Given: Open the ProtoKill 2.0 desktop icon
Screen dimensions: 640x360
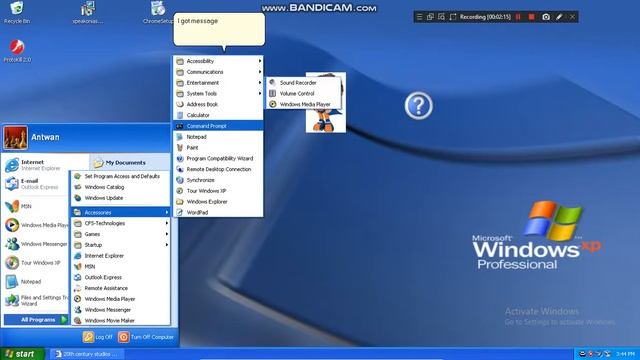Looking at the screenshot, I should (17, 51).
